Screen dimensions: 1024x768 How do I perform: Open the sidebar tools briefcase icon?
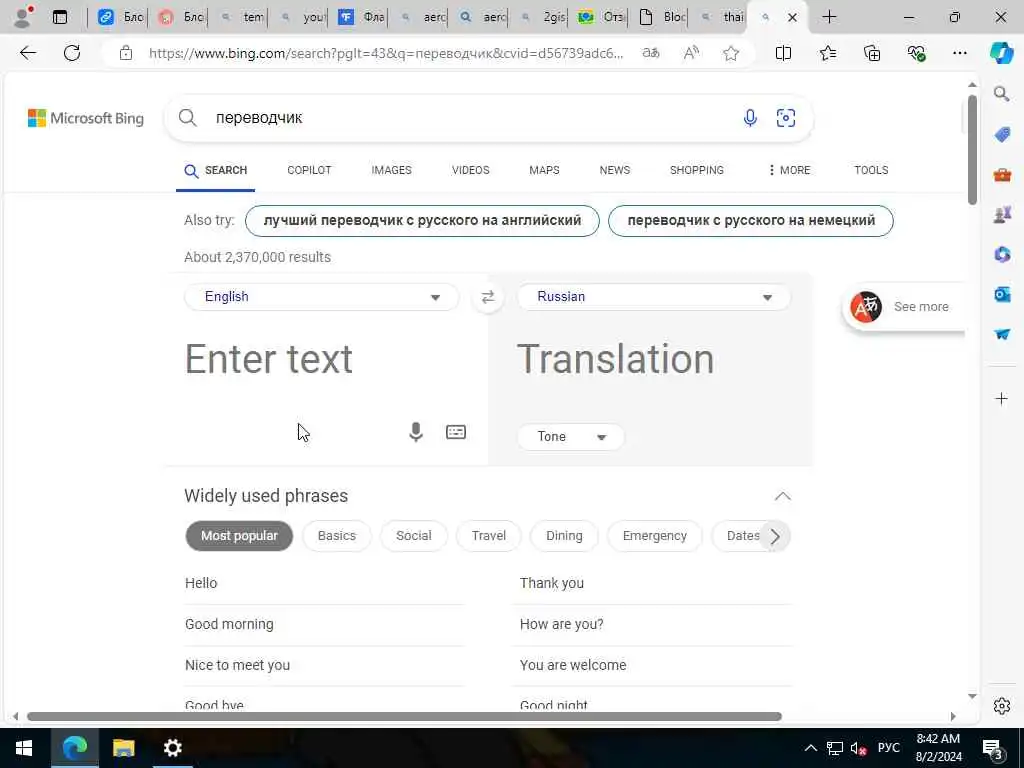(1002, 174)
